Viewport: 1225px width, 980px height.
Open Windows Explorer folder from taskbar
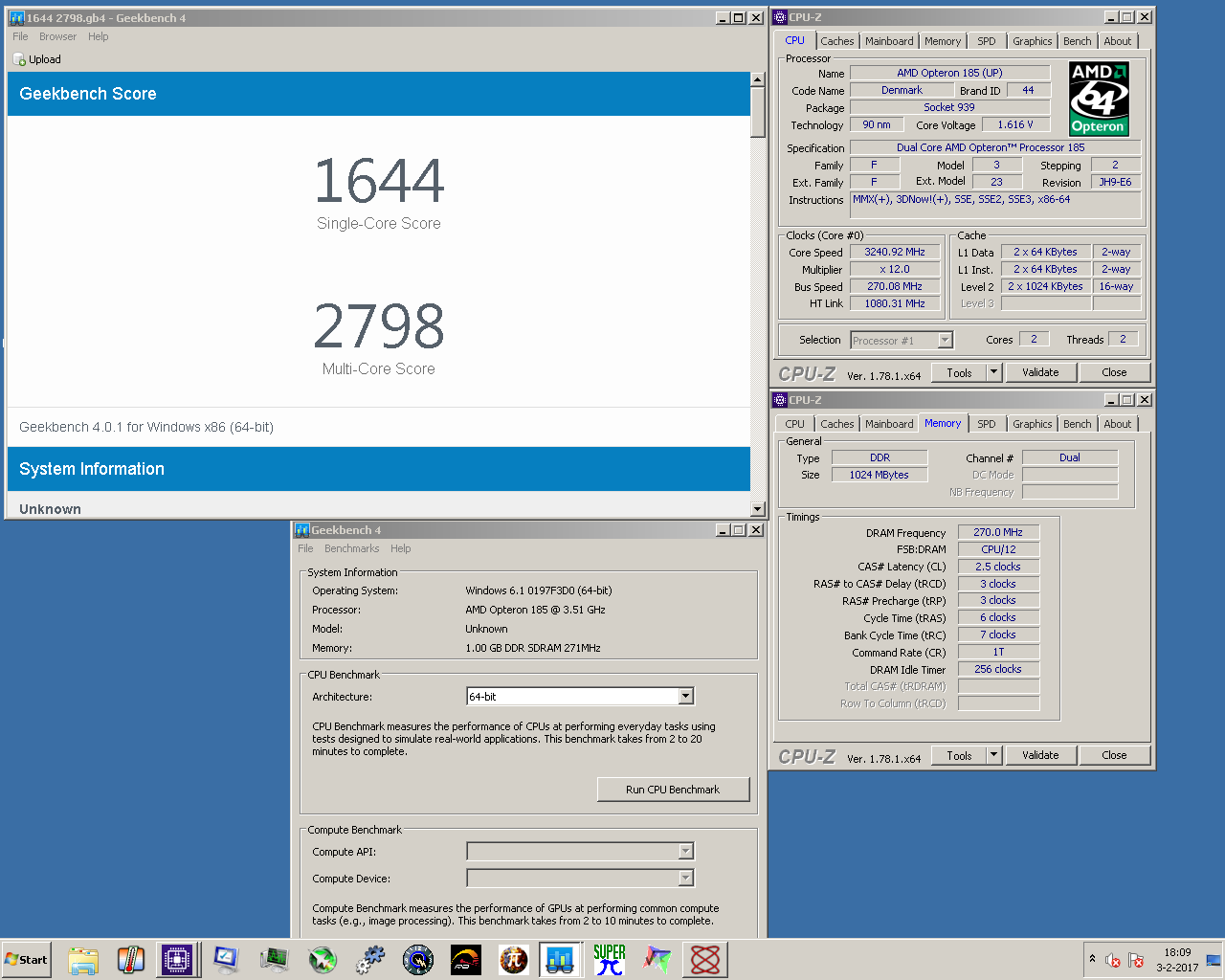point(83,959)
